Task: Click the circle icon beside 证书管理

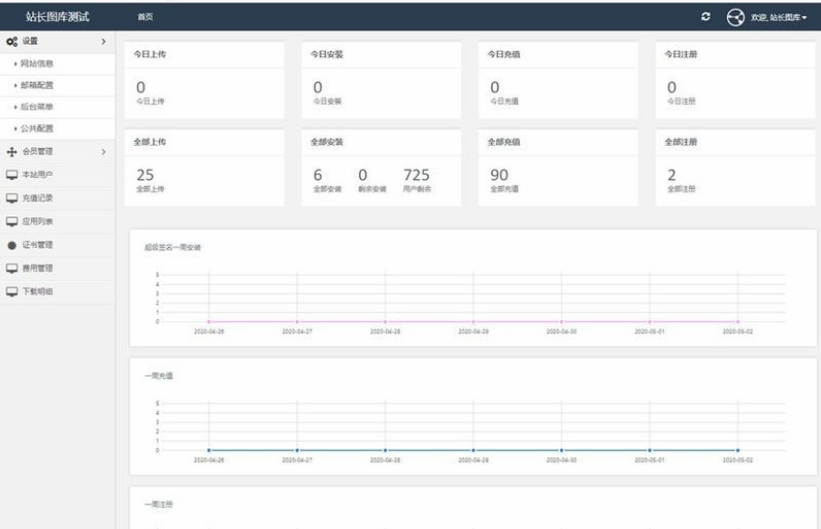Action: pyautogui.click(x=11, y=245)
